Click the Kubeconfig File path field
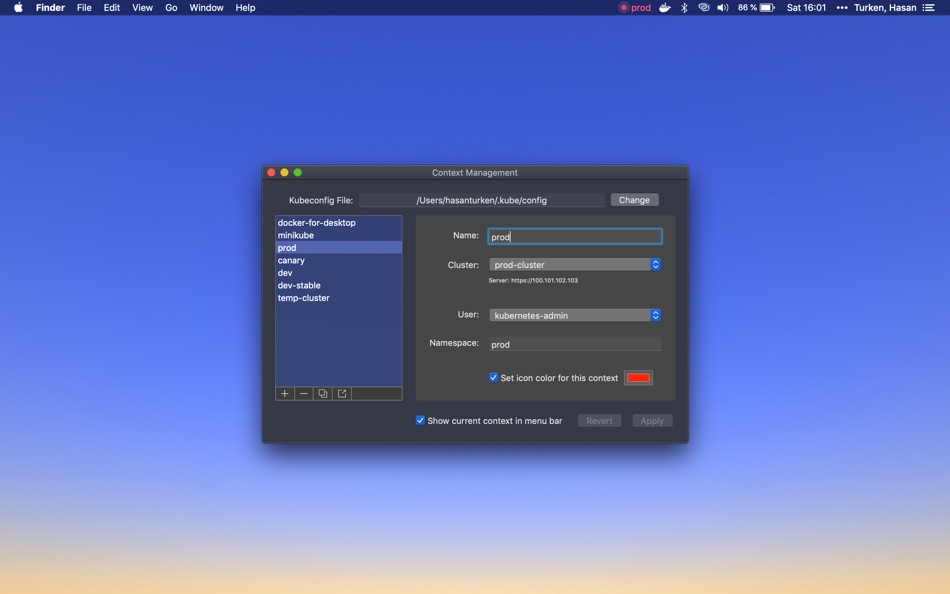Image resolution: width=950 pixels, height=594 pixels. coord(482,200)
